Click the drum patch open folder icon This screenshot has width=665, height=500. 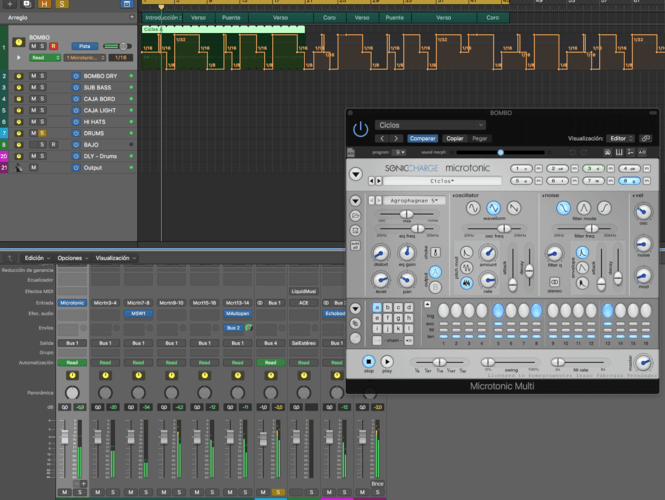coord(356,215)
